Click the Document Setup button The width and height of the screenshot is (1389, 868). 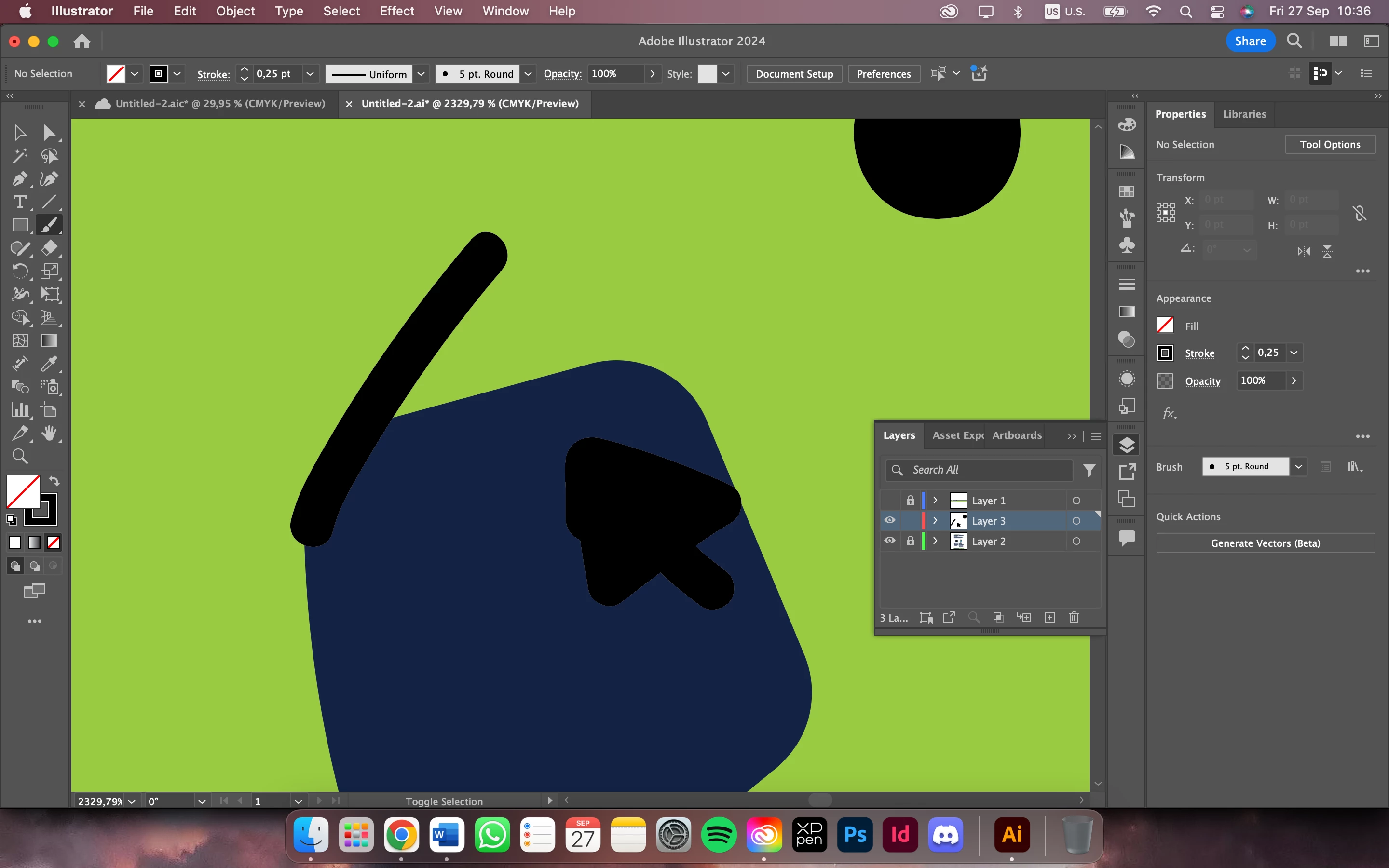pyautogui.click(x=794, y=73)
